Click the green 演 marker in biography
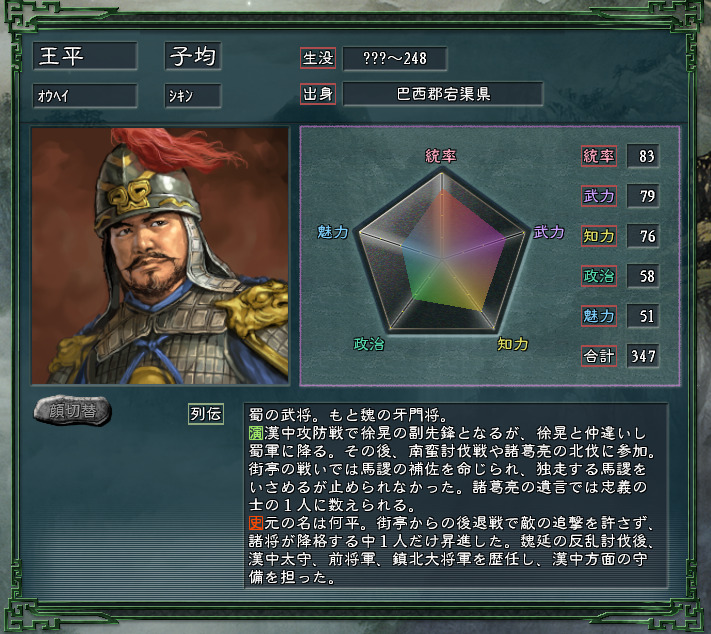Viewport: 711px width, 634px height. (x=256, y=433)
